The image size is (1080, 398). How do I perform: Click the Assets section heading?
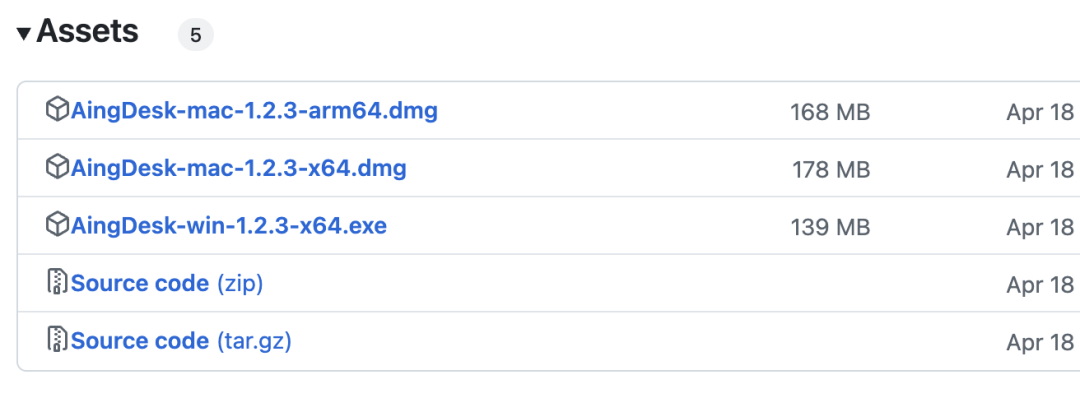point(87,32)
